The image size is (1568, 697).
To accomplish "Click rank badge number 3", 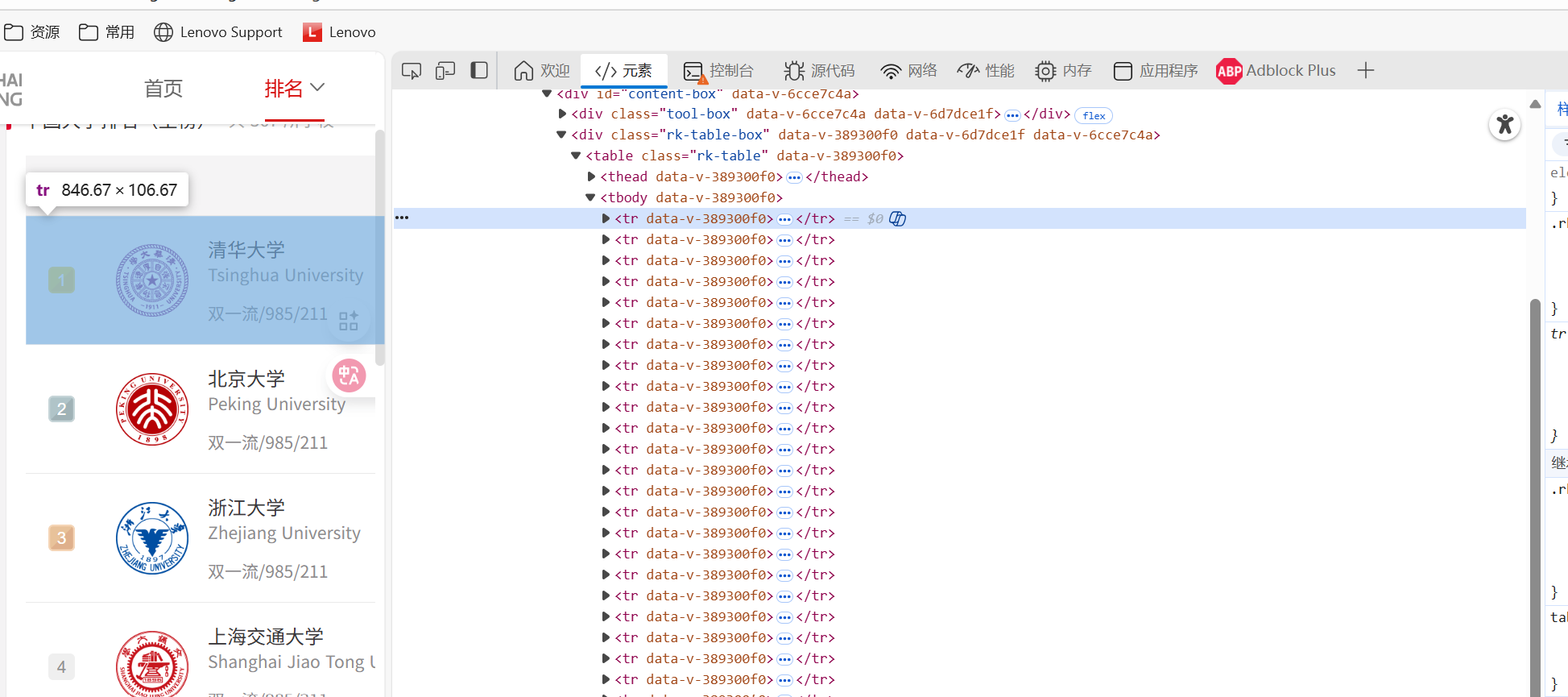I will (62, 538).
